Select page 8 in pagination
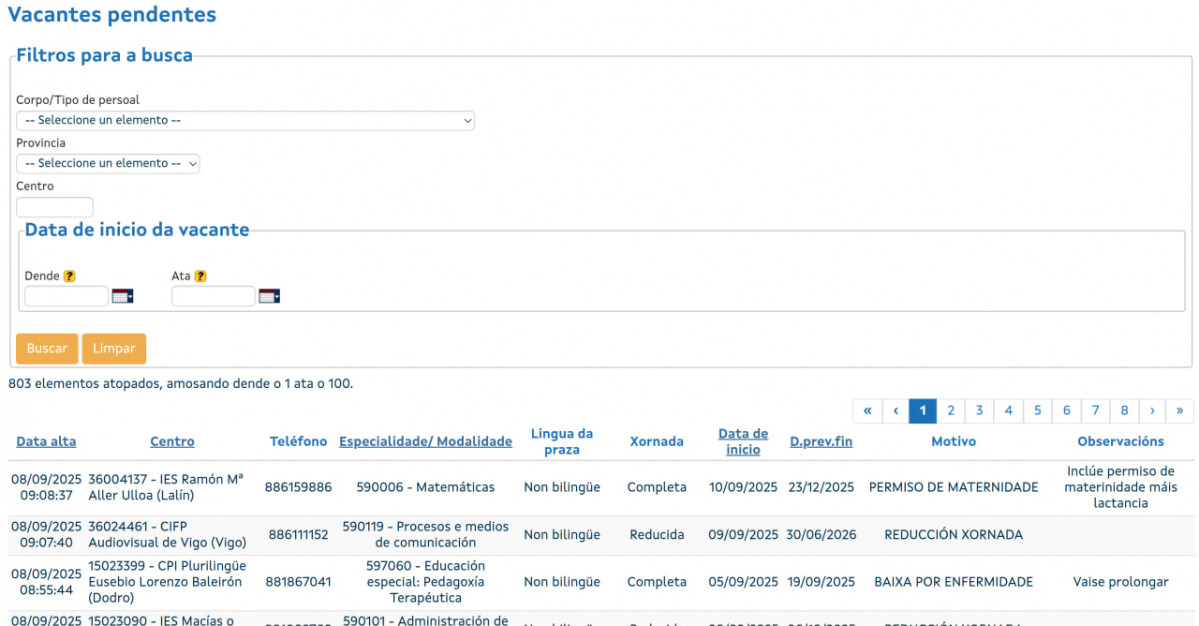This screenshot has width=1199, height=626. point(1124,411)
